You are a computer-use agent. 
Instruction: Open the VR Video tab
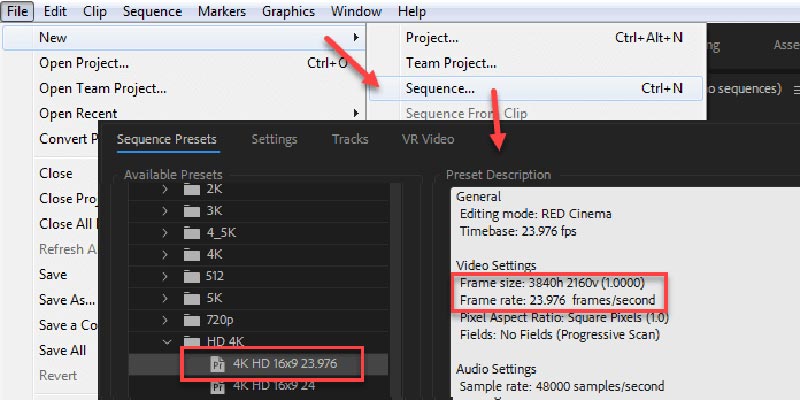[x=427, y=139]
